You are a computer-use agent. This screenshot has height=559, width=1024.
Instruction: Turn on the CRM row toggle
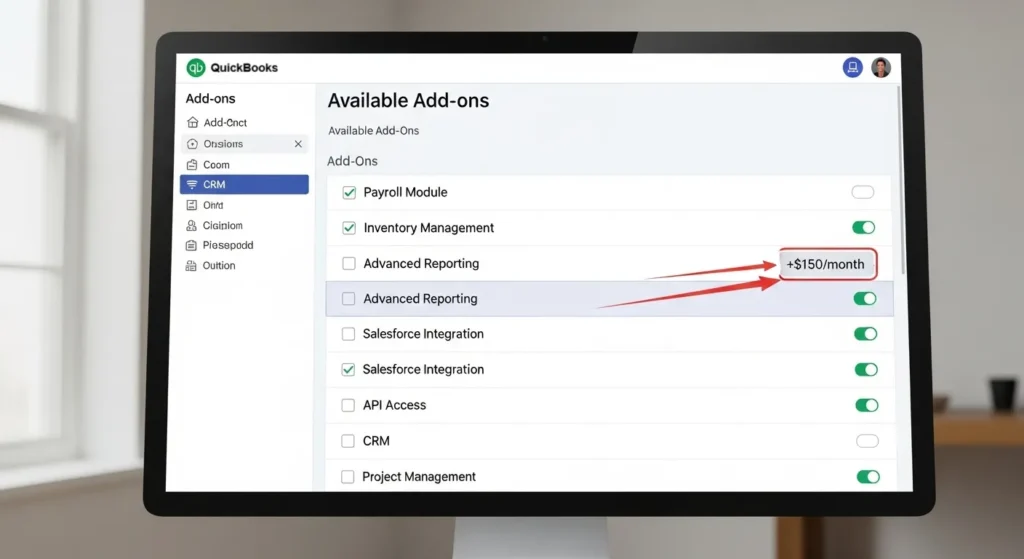(867, 441)
